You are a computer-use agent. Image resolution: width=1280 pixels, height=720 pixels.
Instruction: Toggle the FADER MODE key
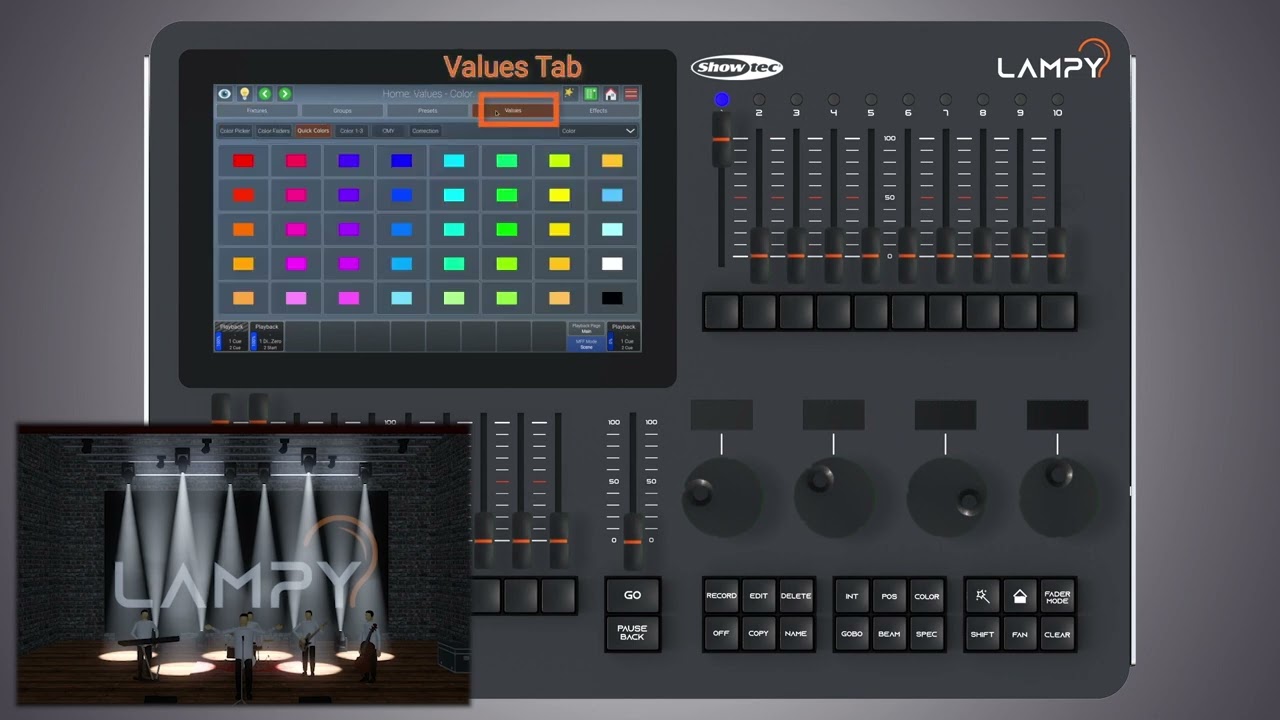click(x=1057, y=596)
